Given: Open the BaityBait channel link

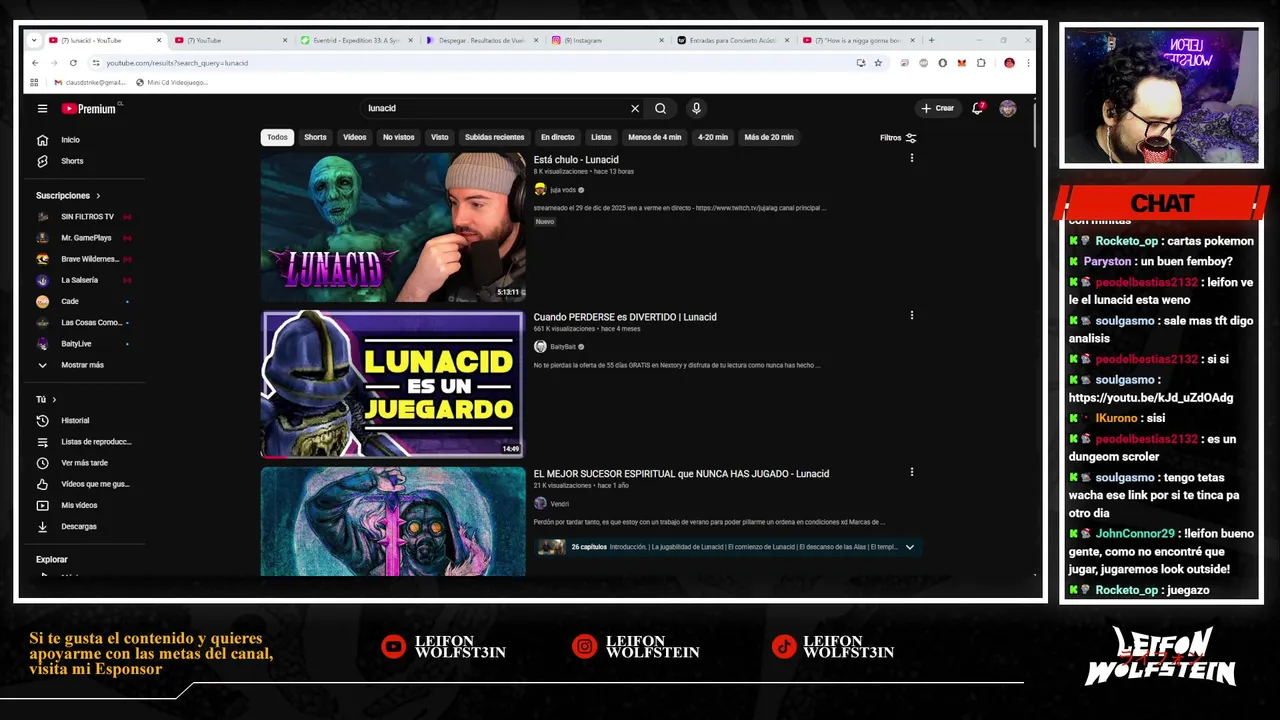Looking at the screenshot, I should (x=563, y=347).
